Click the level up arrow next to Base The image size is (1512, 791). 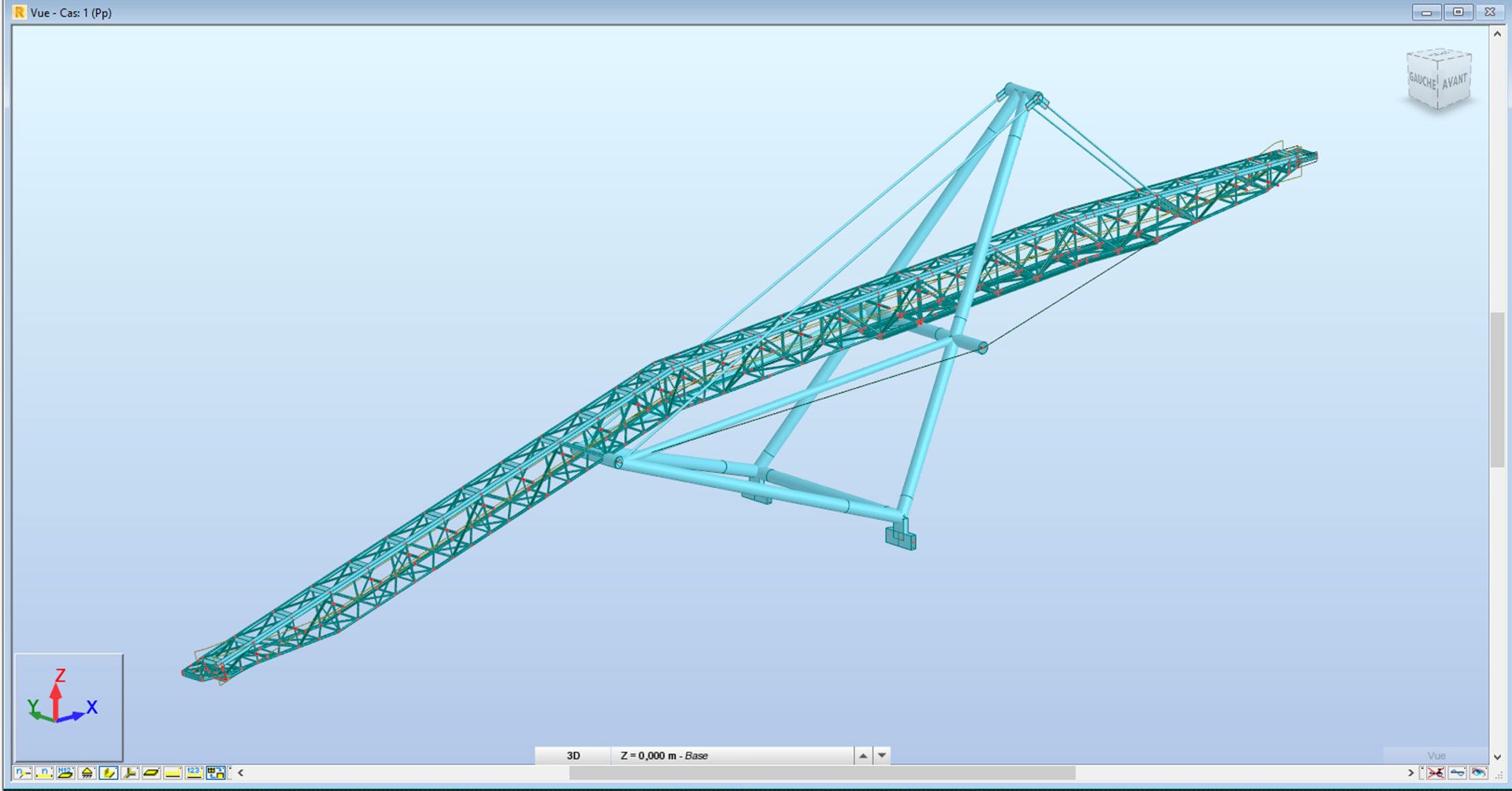(x=863, y=756)
